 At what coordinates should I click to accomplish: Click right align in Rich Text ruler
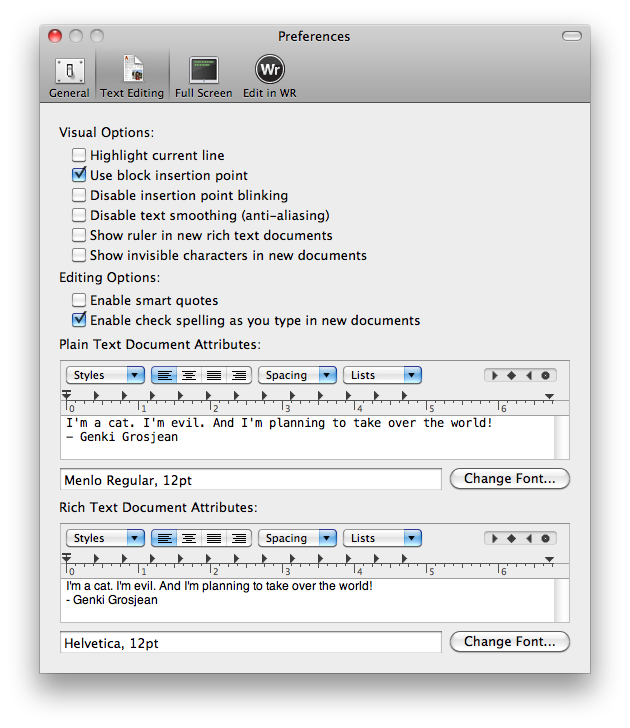click(238, 538)
